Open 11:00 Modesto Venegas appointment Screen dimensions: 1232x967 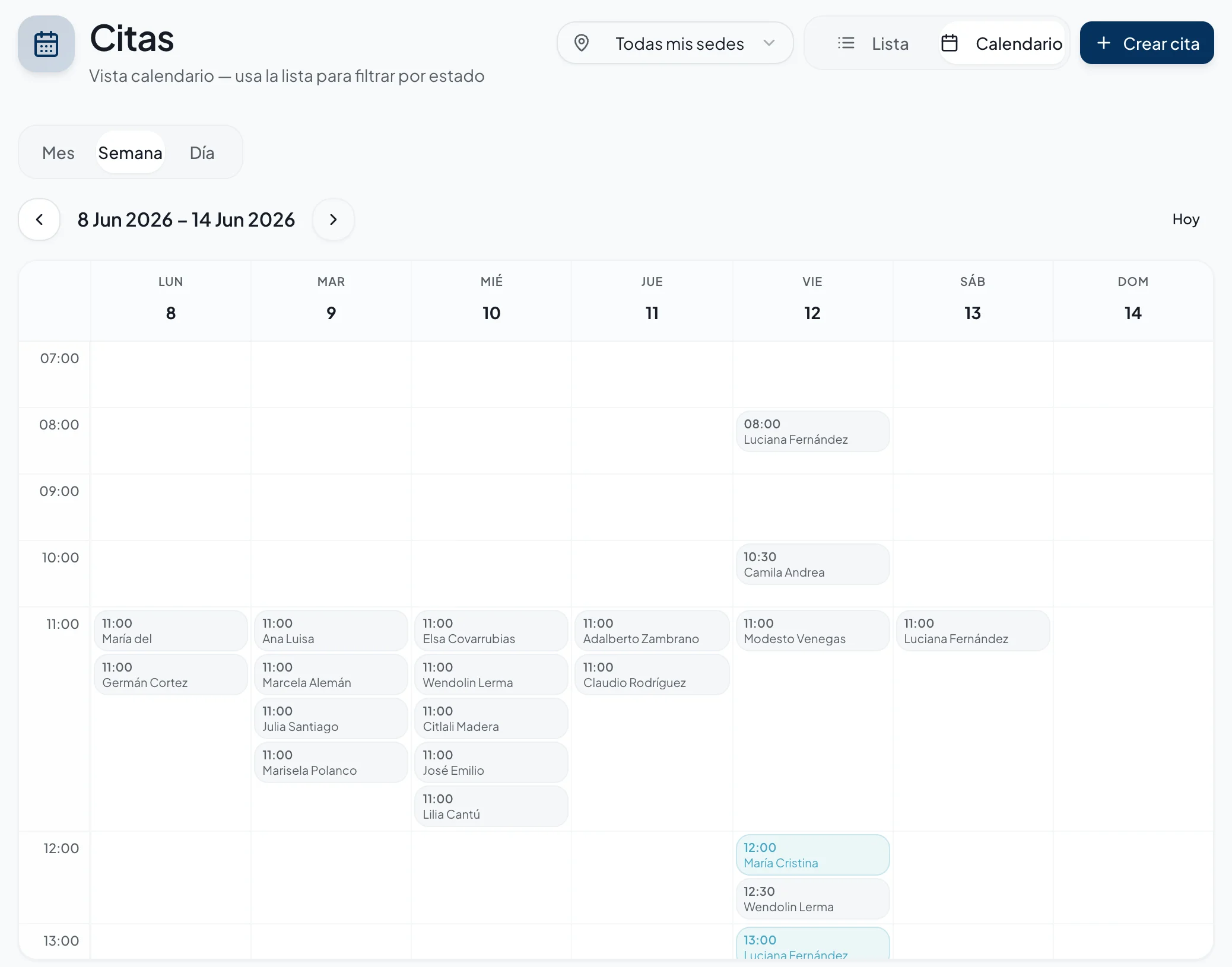(x=812, y=631)
